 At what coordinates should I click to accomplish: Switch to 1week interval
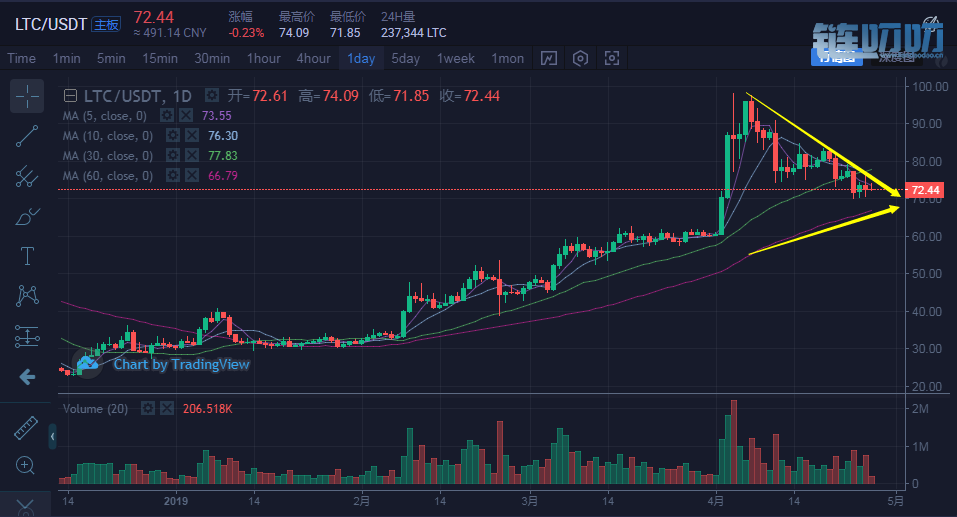tap(455, 59)
